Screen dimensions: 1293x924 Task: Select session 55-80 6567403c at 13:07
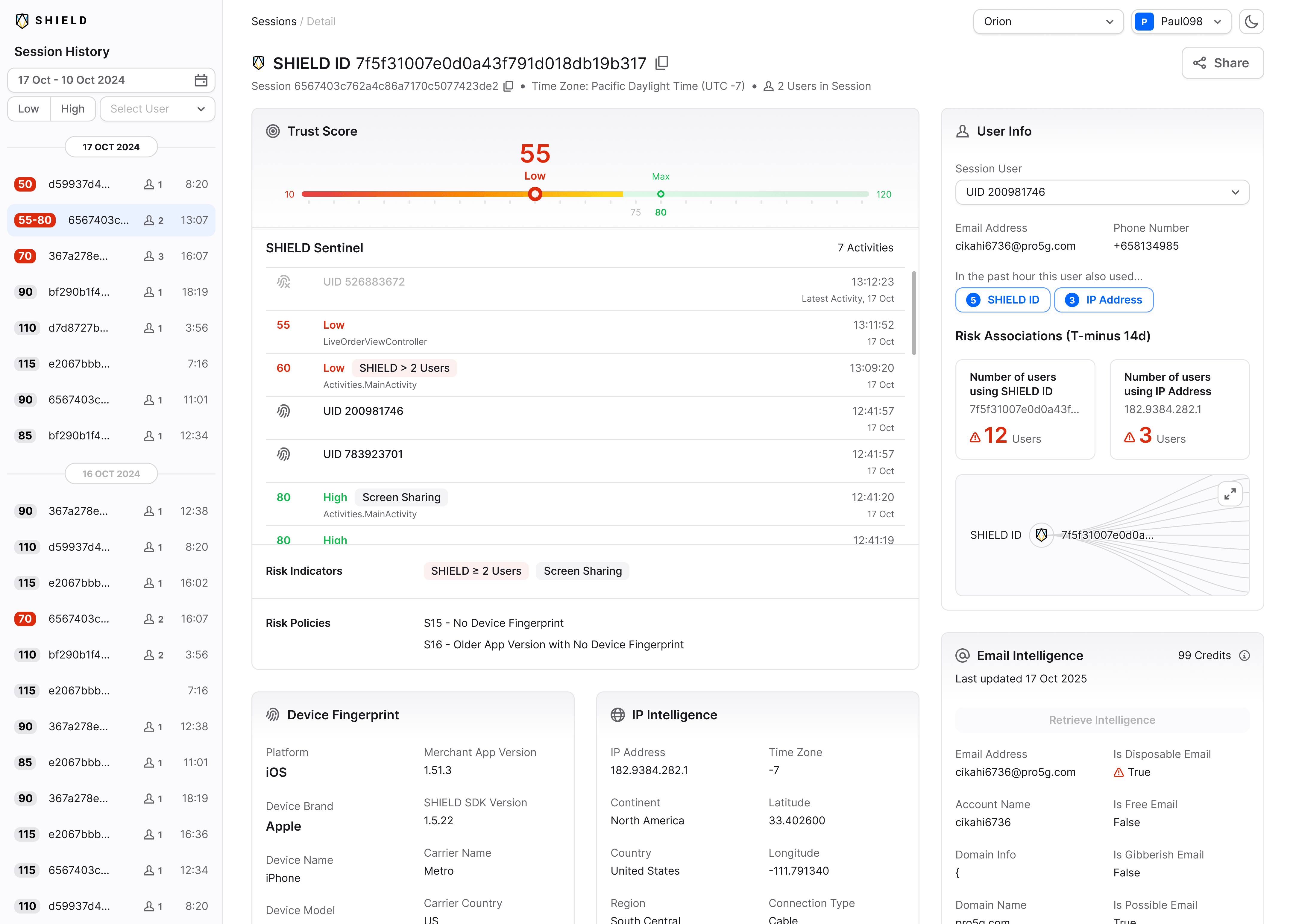111,220
